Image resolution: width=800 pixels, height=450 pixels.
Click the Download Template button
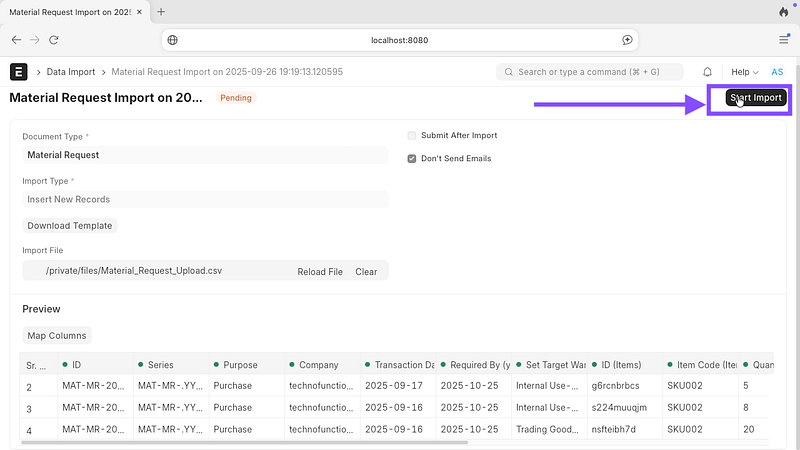pos(70,226)
